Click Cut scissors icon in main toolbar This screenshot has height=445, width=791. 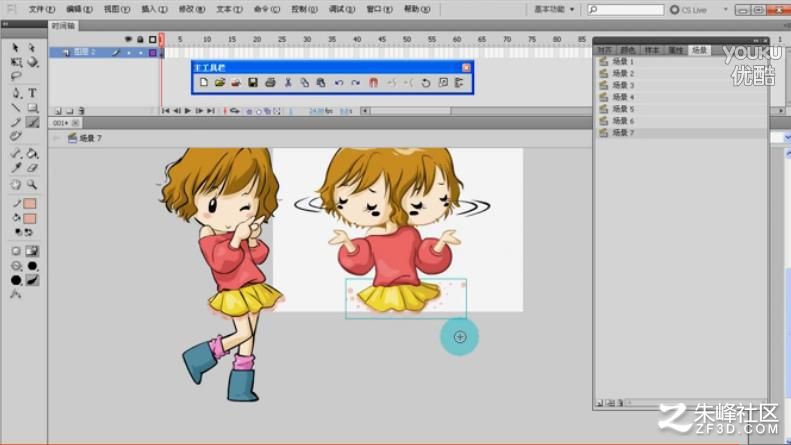[x=288, y=83]
